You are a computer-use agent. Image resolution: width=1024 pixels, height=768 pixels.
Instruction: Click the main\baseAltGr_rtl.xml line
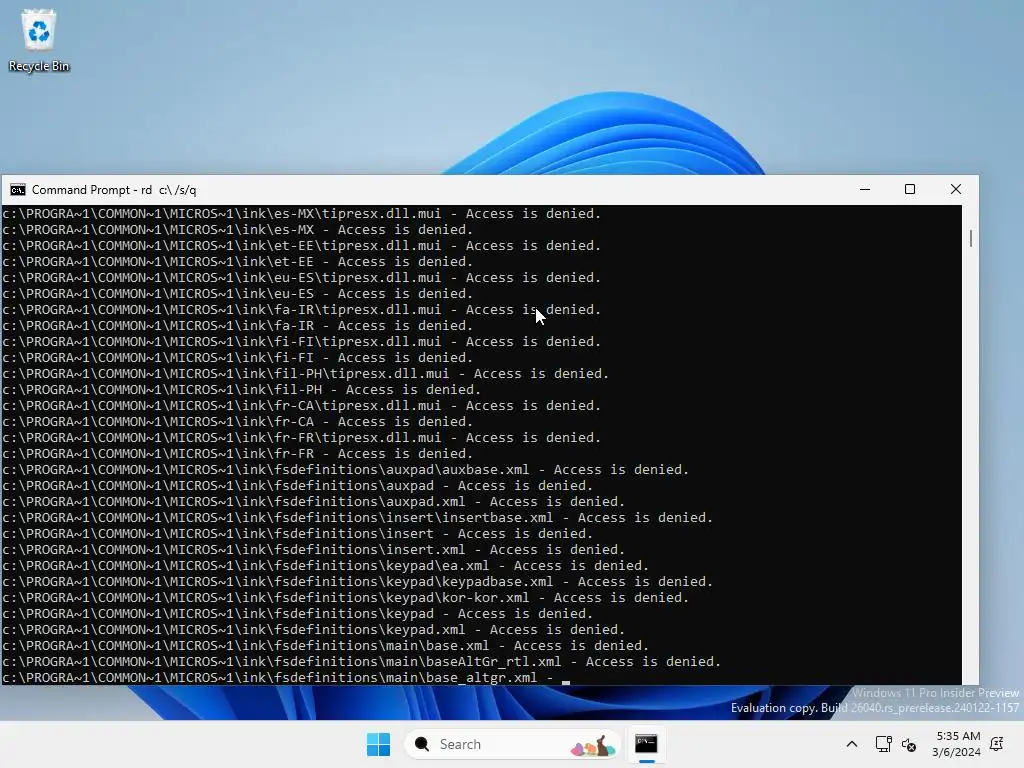click(x=361, y=662)
